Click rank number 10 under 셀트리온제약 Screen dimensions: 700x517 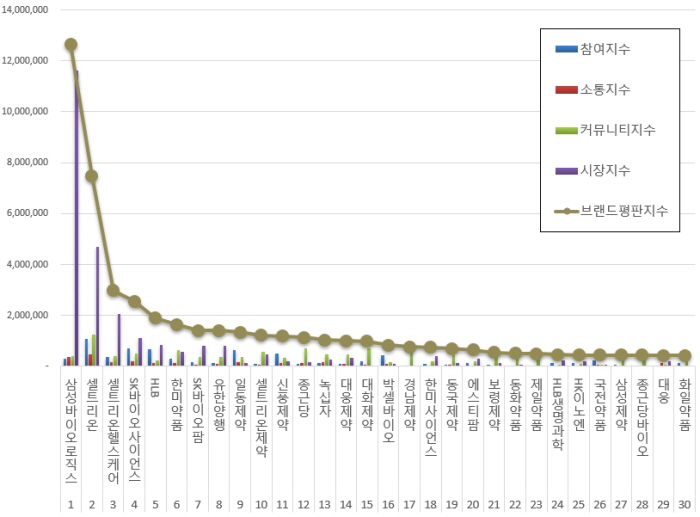pos(261,504)
